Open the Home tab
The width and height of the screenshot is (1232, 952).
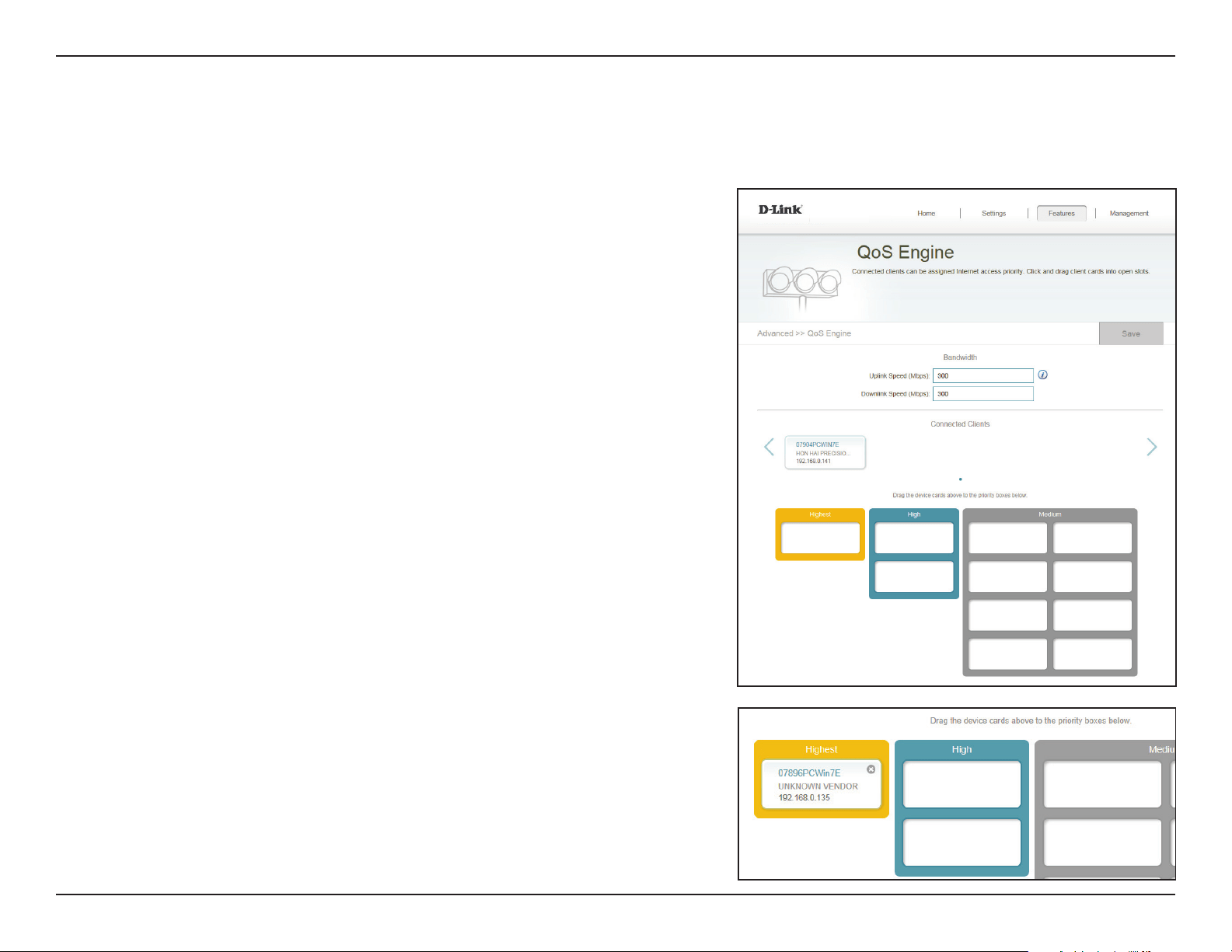pyautogui.click(x=926, y=213)
